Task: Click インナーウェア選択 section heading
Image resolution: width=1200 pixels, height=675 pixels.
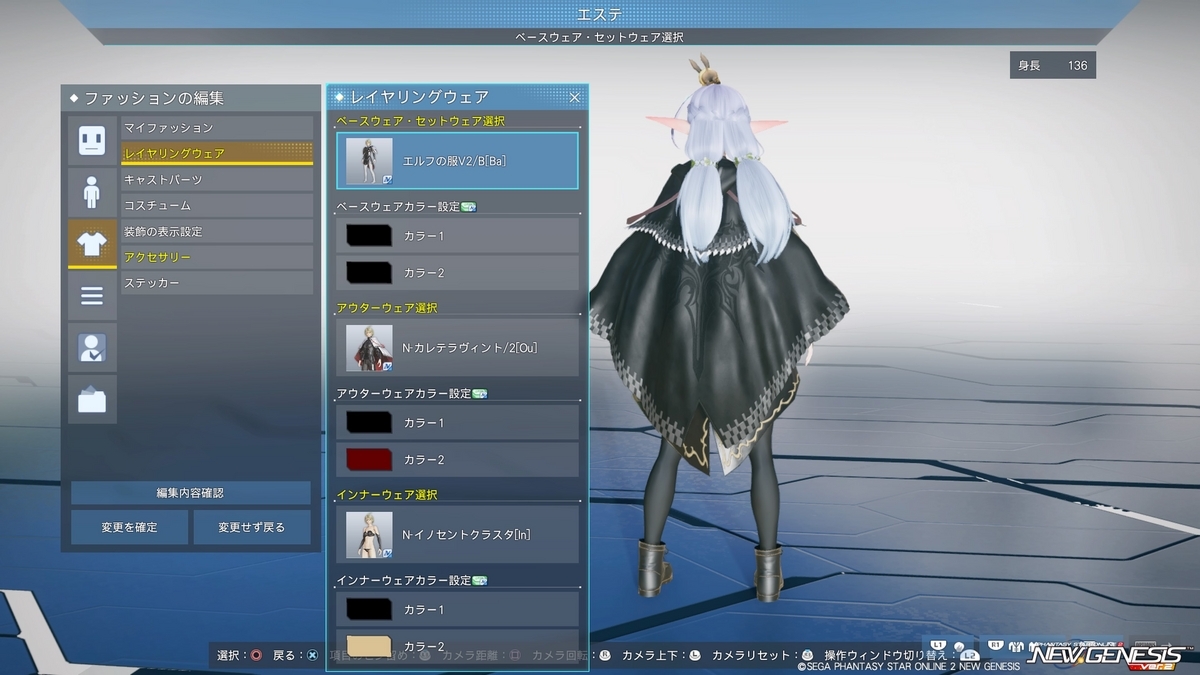Action: tap(387, 495)
